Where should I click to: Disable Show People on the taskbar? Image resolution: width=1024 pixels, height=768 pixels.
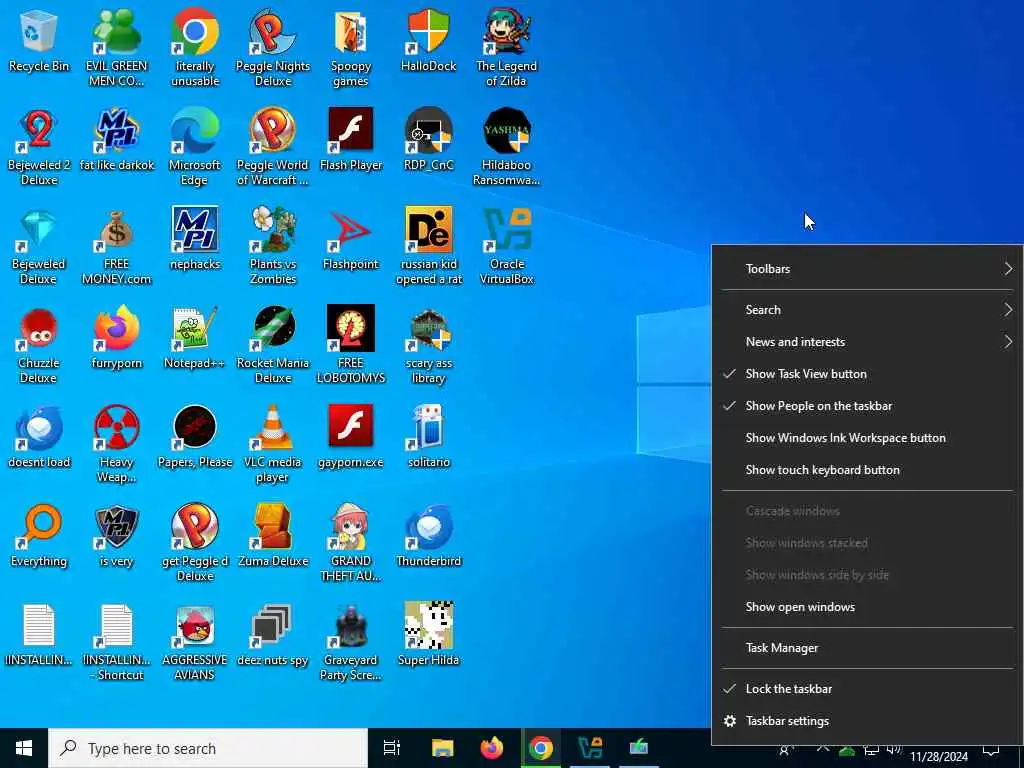[x=867, y=406]
